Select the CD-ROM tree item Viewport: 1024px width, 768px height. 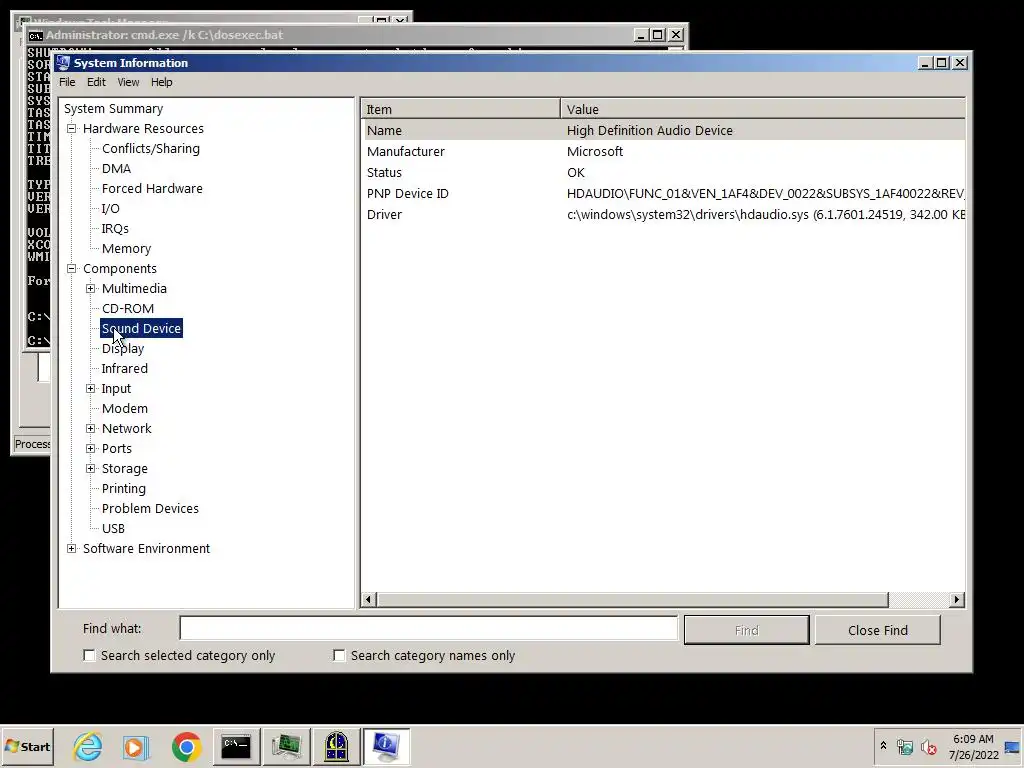click(x=128, y=309)
